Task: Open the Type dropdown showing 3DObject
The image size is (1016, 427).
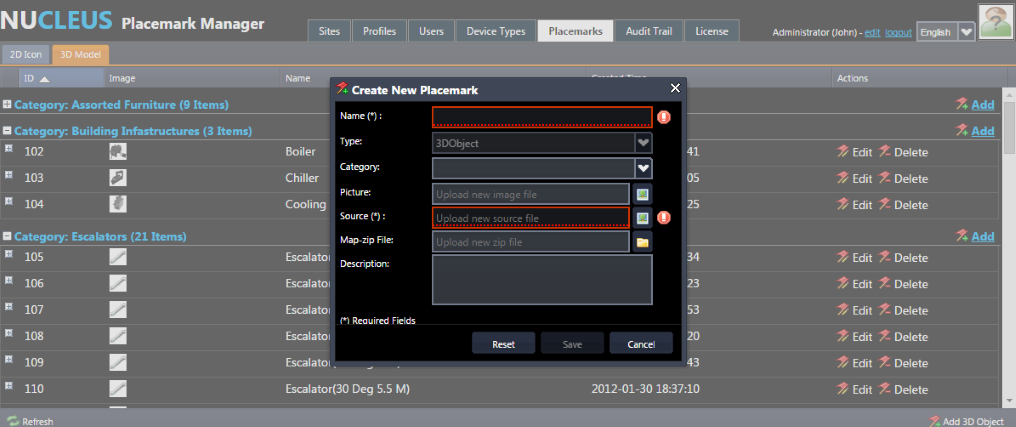Action: click(x=643, y=143)
